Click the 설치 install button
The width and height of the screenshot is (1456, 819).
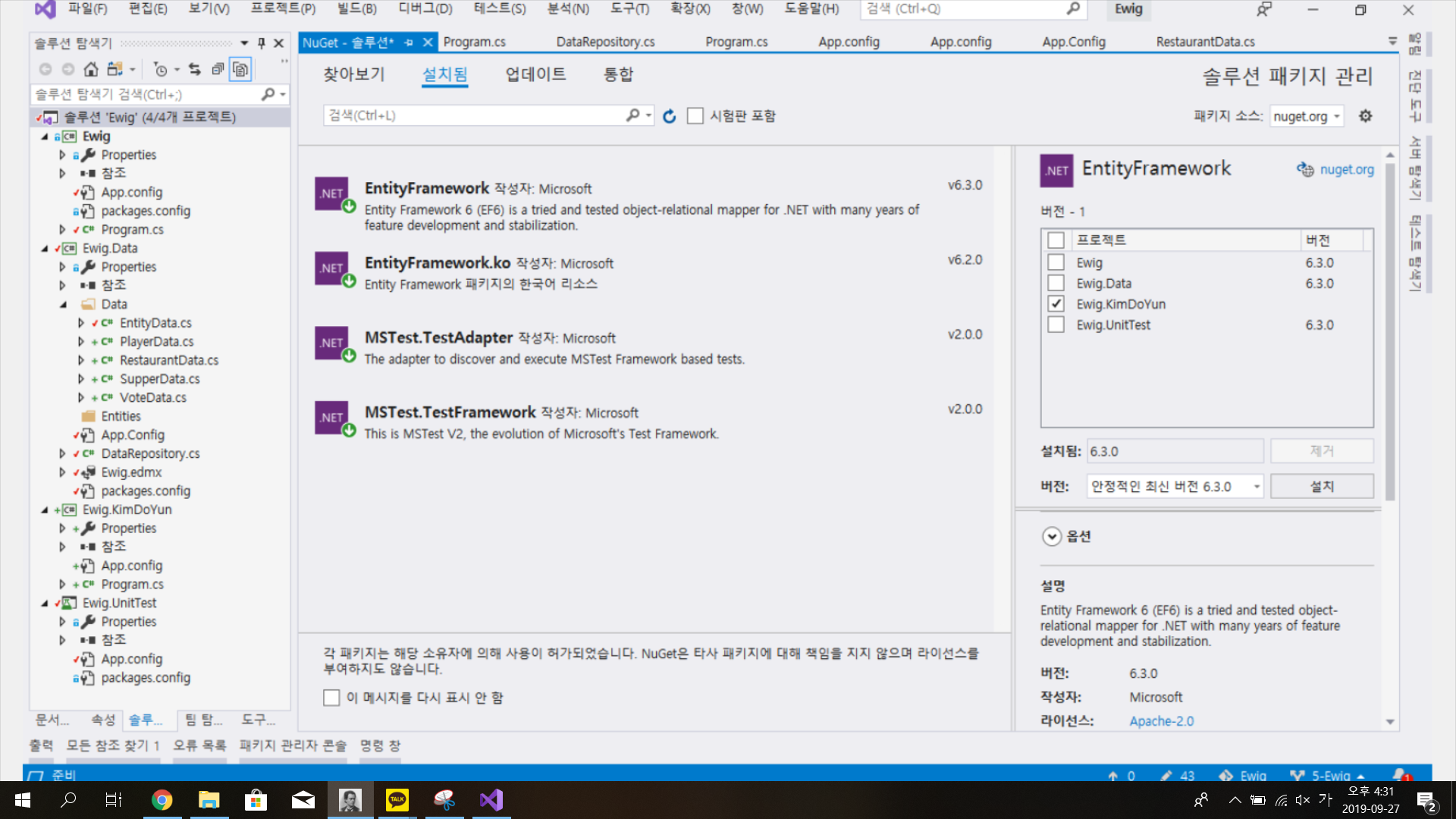[1322, 486]
